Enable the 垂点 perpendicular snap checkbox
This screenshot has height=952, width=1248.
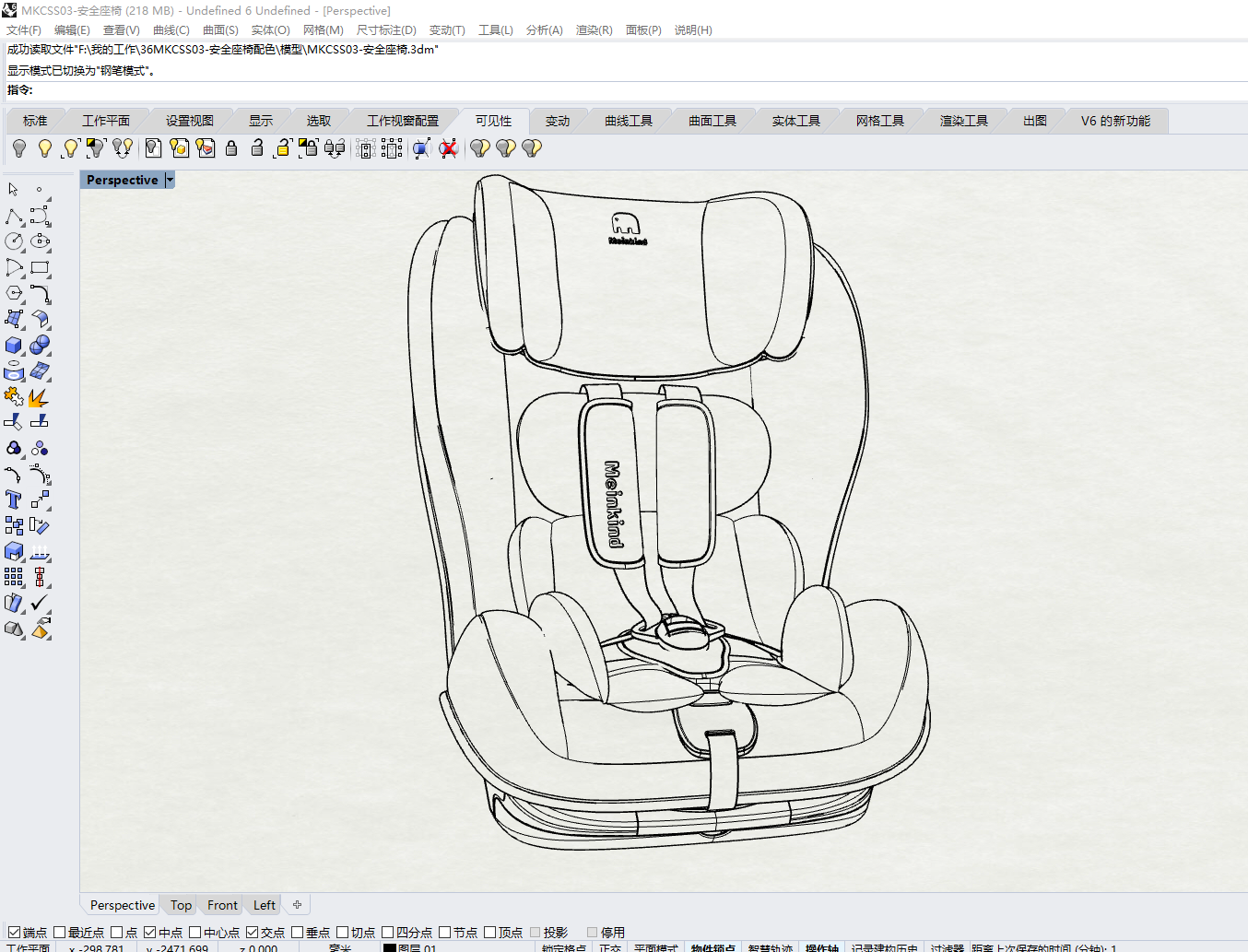pos(297,932)
